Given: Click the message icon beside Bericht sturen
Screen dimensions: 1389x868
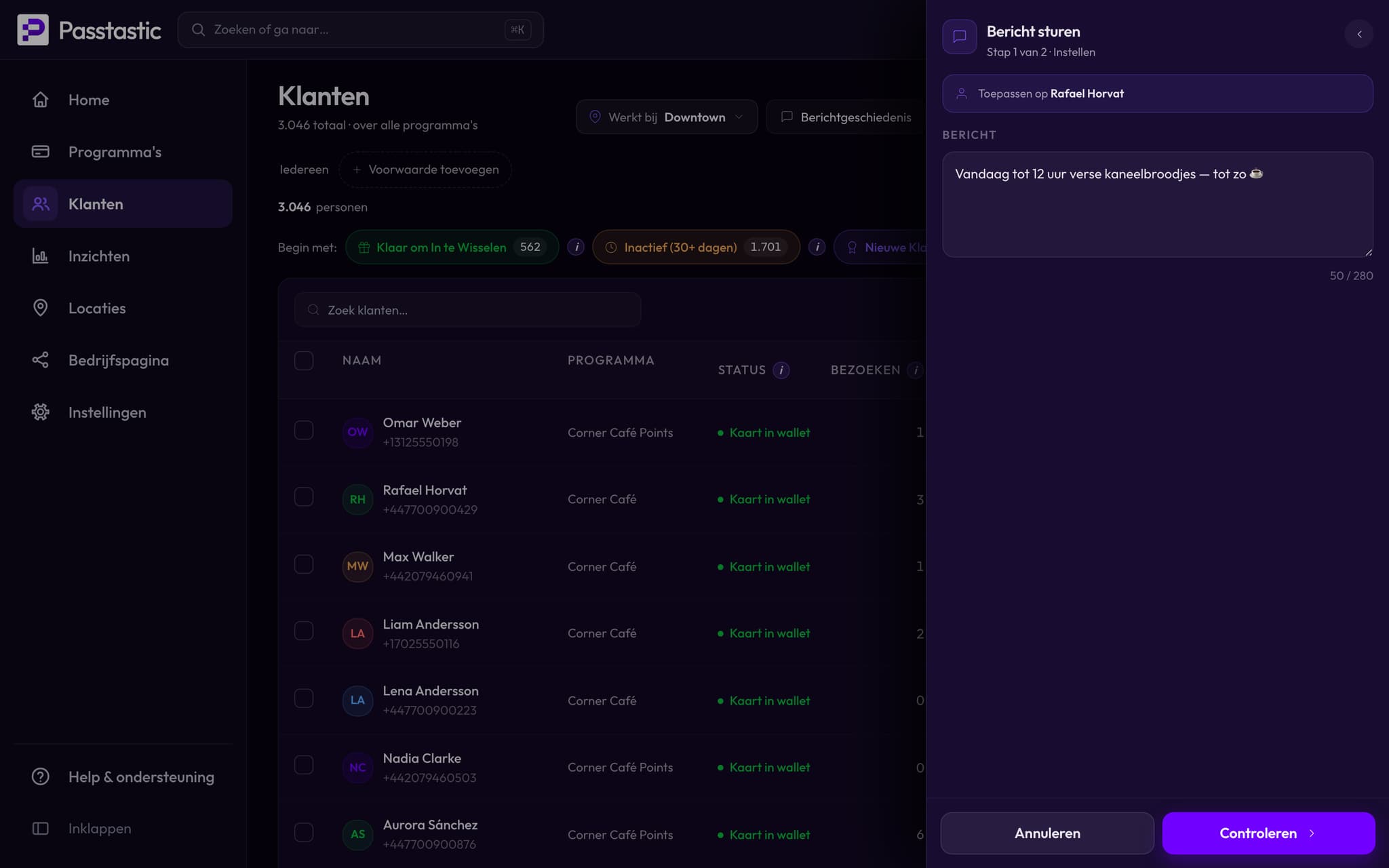Looking at the screenshot, I should coord(960,37).
